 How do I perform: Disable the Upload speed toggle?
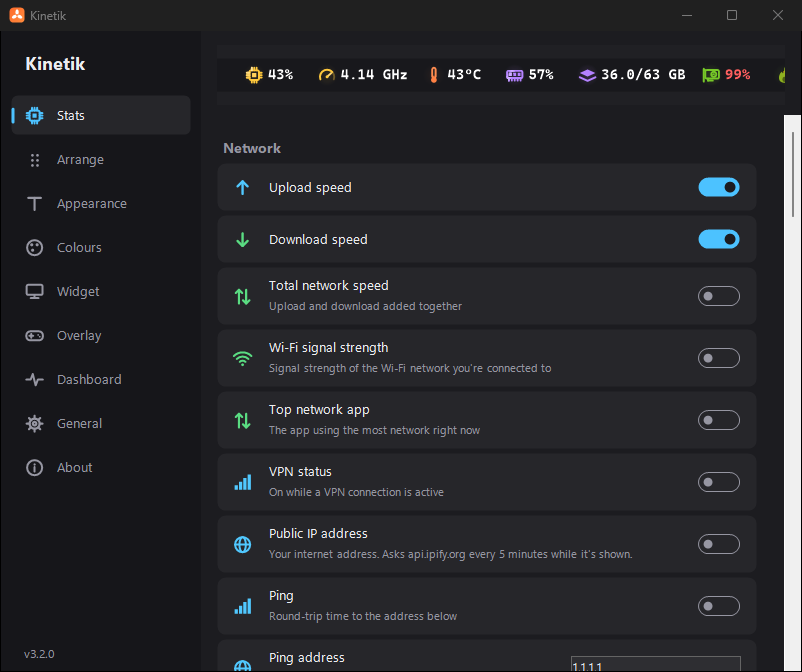tap(719, 187)
